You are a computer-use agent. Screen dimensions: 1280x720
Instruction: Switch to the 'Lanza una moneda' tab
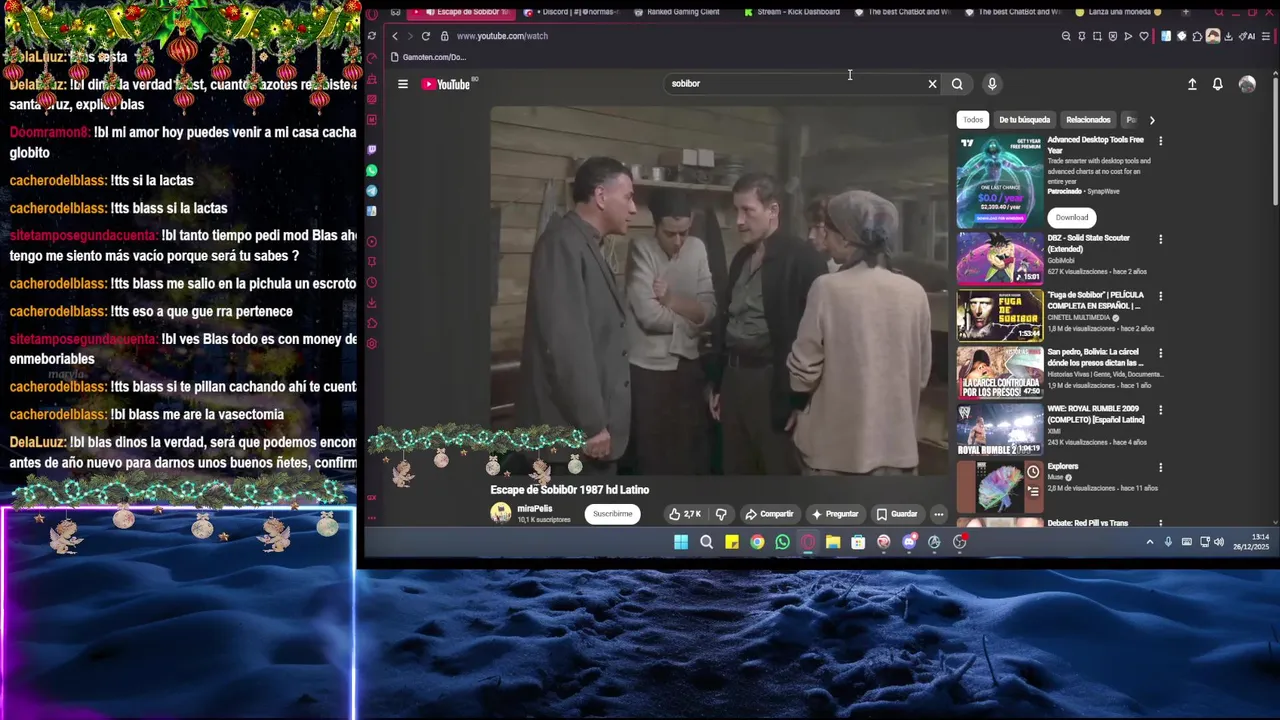[x=1120, y=12]
